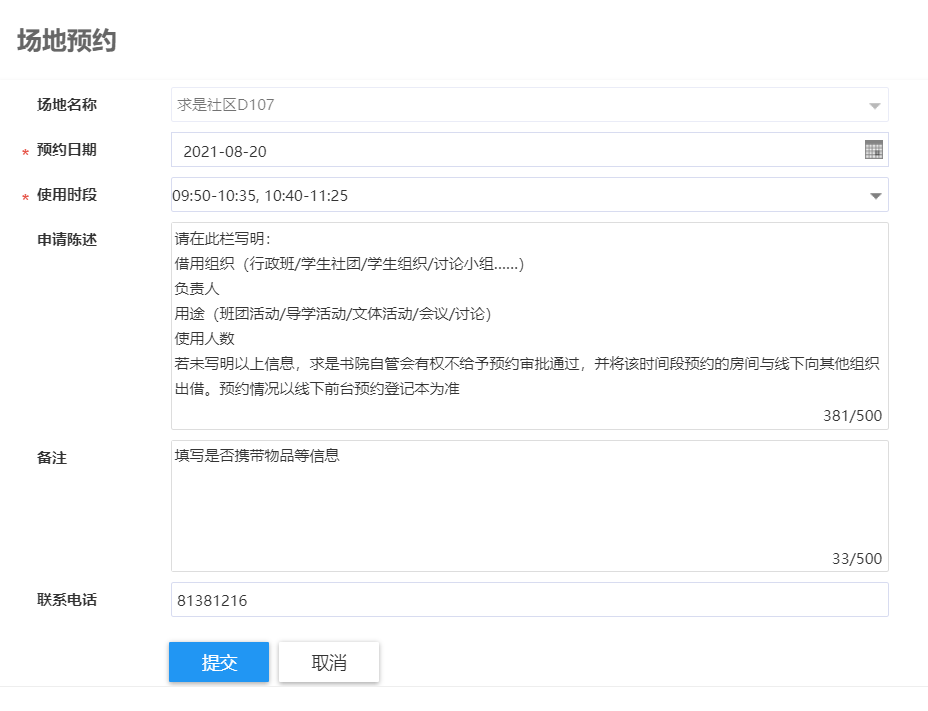Click the 33/500 character counter
This screenshot has height=711, width=928.
856,559
